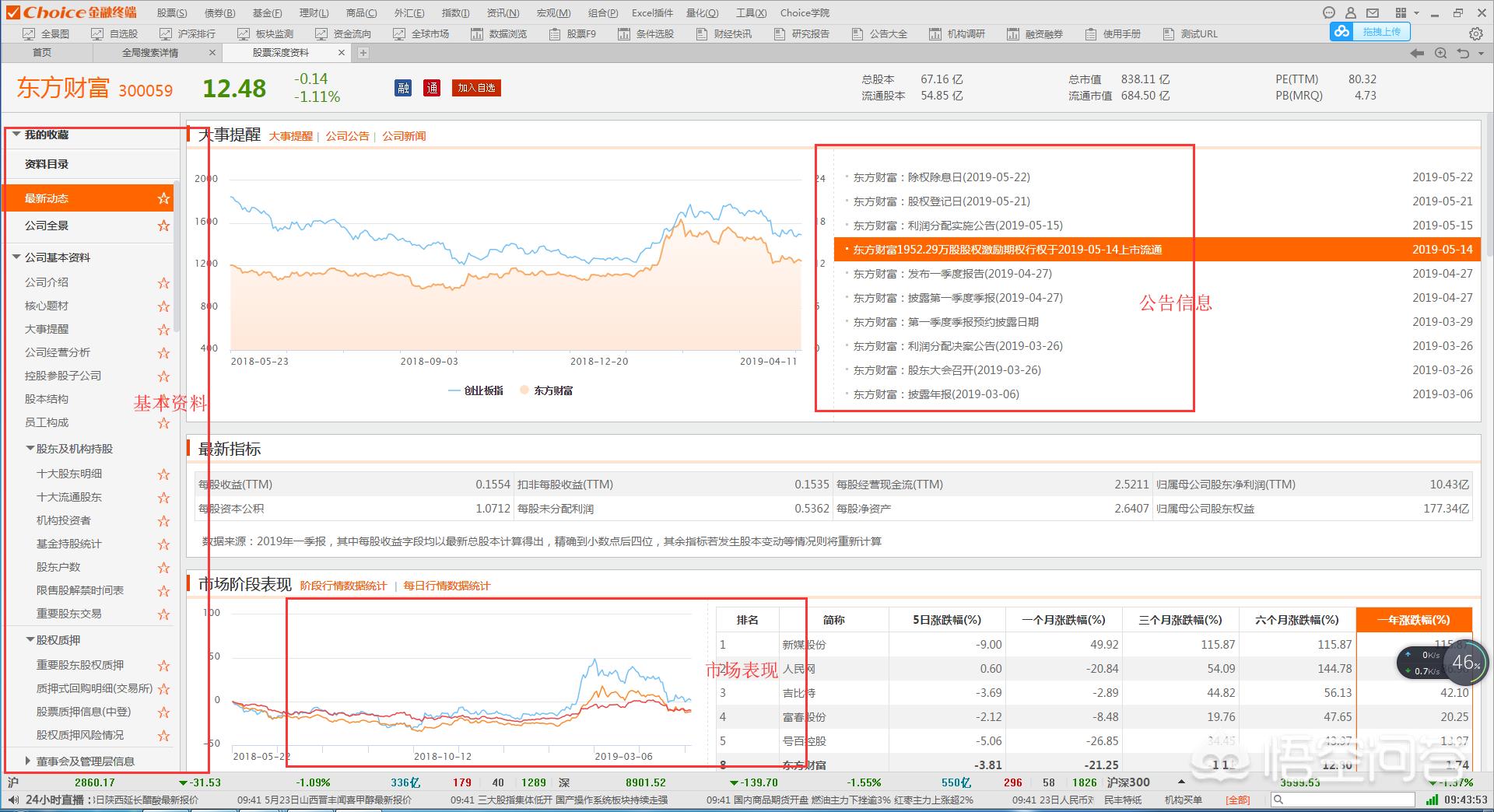Toggle favorite star for 股权质押风险情况
Viewport: 1494px width, 812px height.
(163, 736)
